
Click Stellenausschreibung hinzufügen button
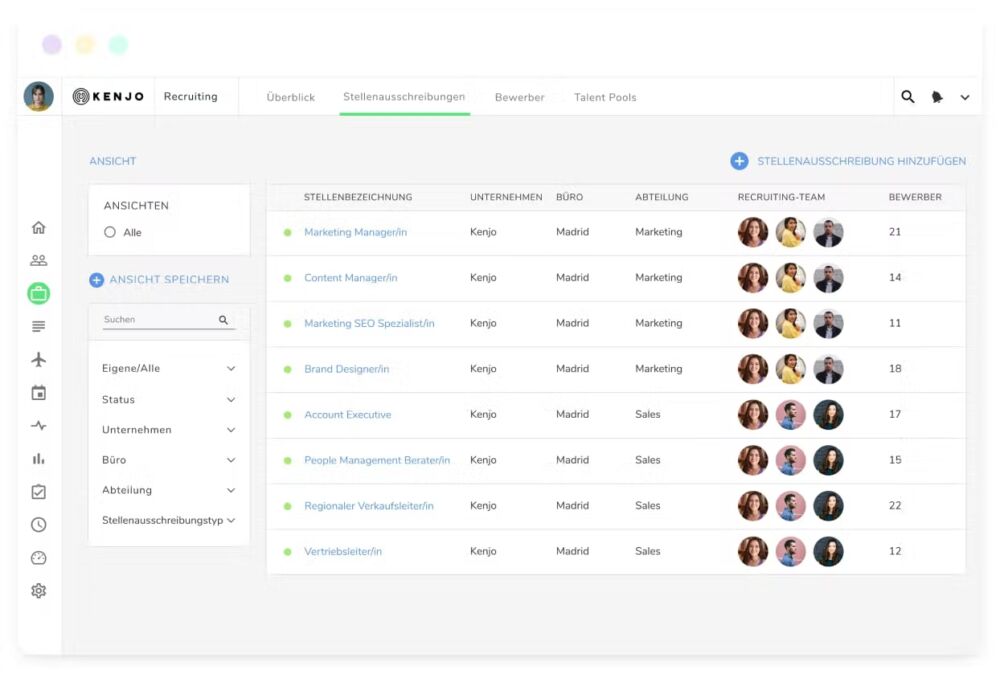point(849,161)
